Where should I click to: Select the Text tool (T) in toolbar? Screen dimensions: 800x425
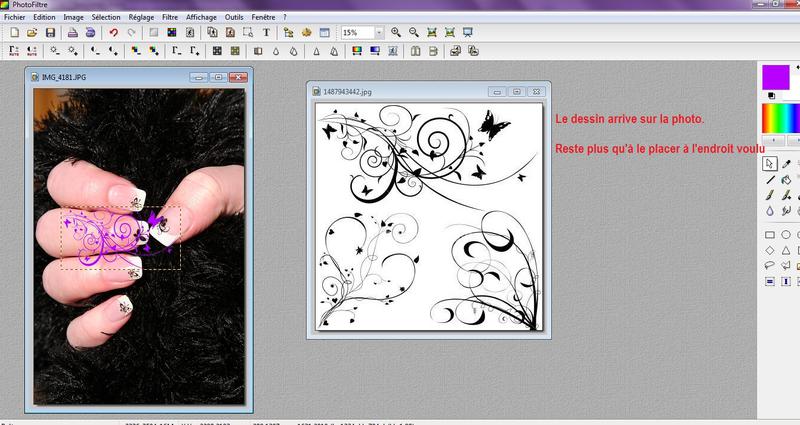pyautogui.click(x=266, y=33)
